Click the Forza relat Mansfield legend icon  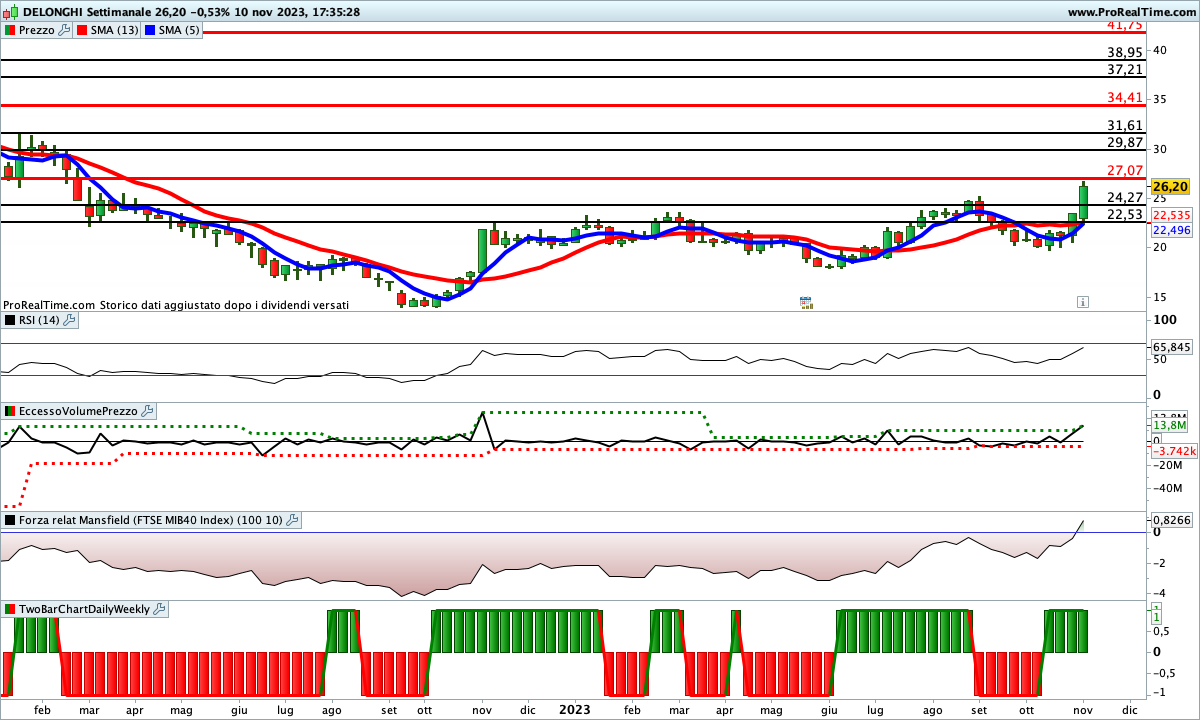tap(10, 520)
